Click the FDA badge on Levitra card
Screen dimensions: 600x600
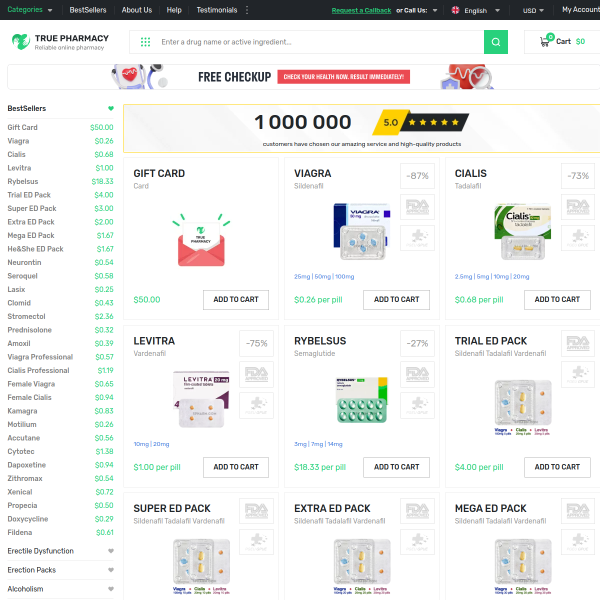[256, 374]
